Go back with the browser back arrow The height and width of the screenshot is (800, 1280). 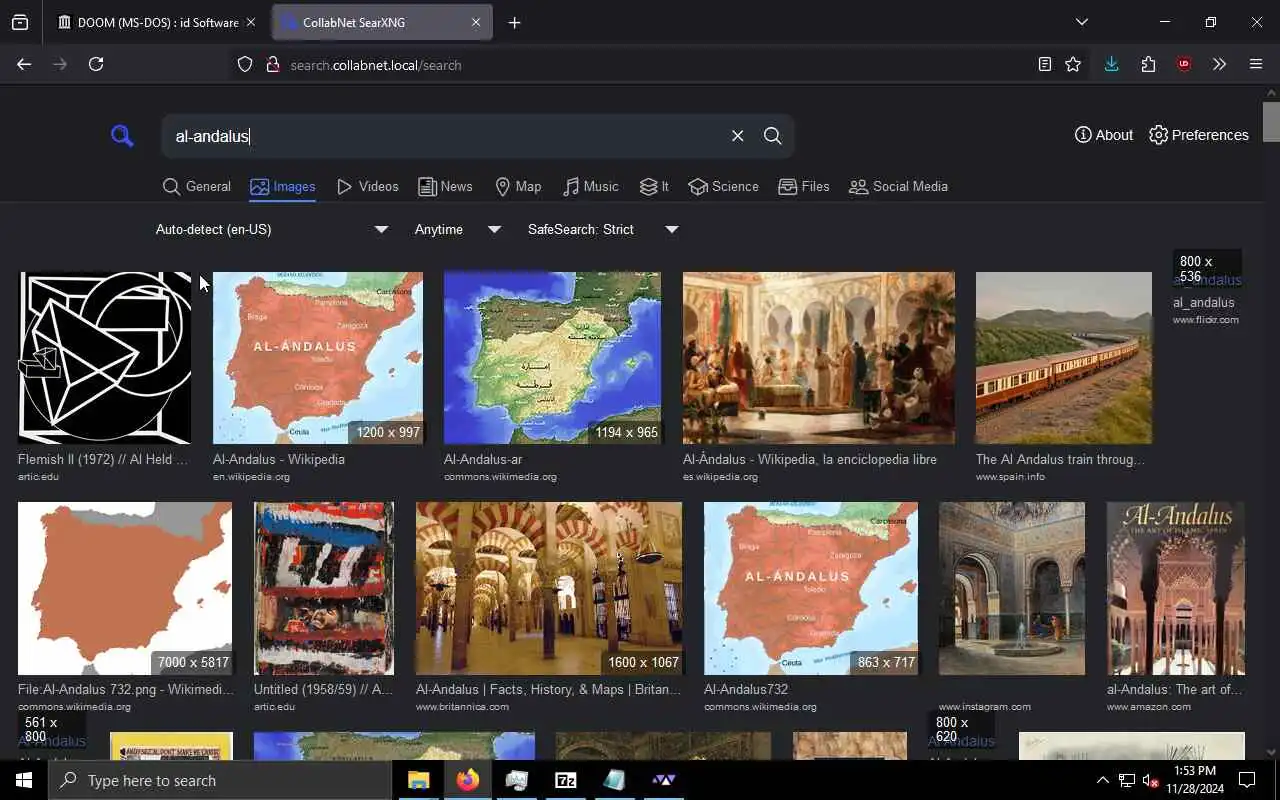pyautogui.click(x=24, y=64)
